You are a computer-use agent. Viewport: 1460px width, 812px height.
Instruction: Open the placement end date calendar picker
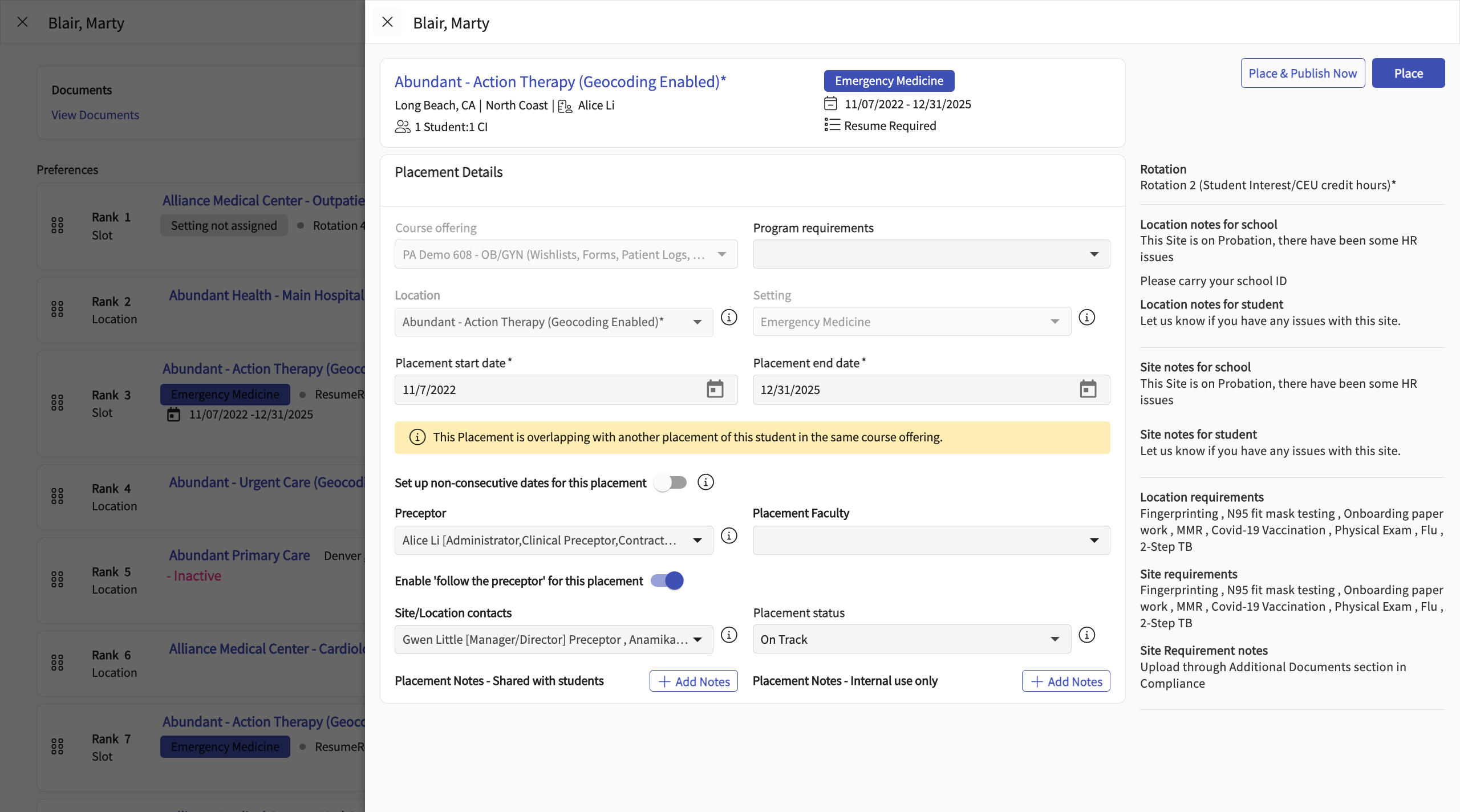[1088, 389]
